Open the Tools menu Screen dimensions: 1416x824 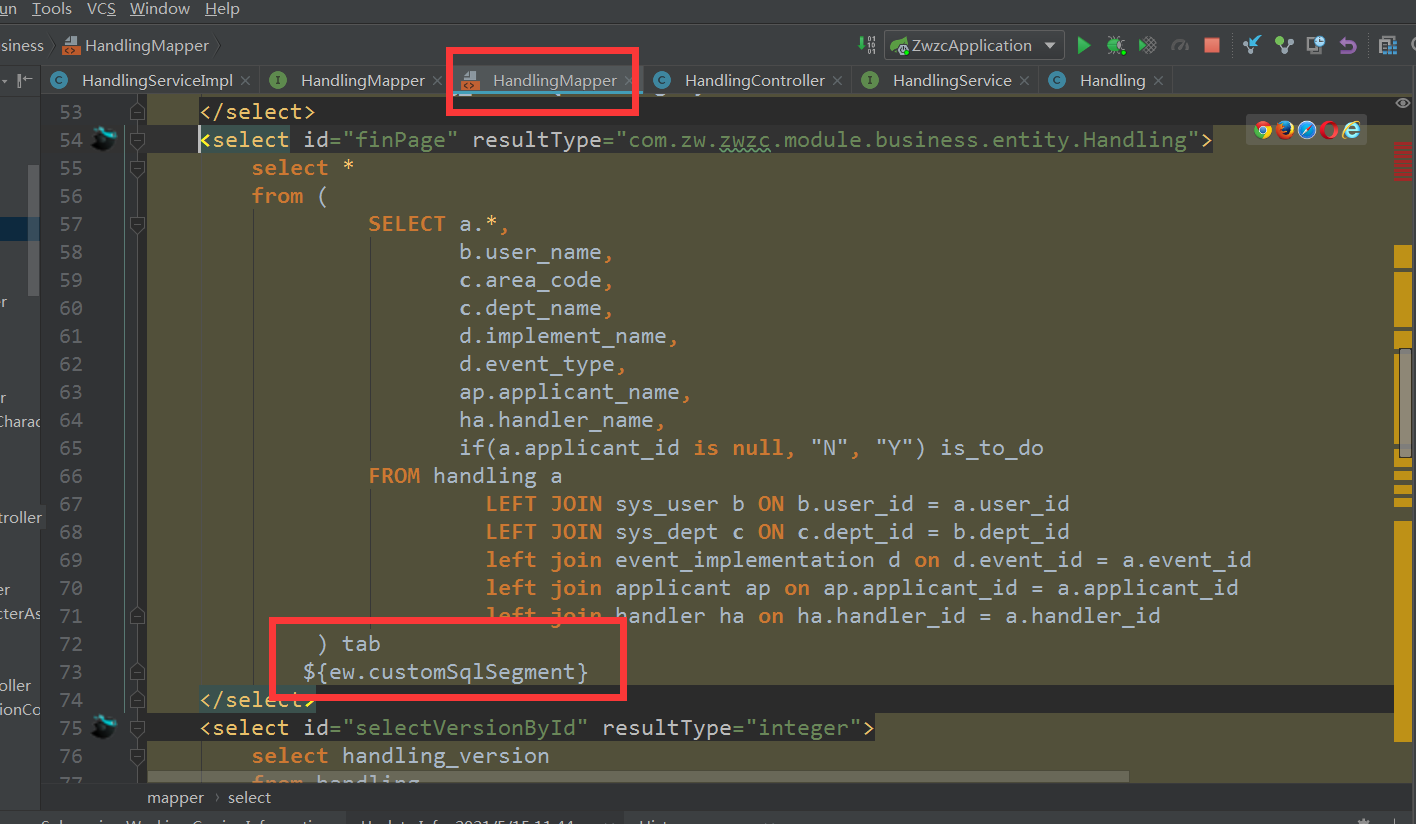pos(52,9)
